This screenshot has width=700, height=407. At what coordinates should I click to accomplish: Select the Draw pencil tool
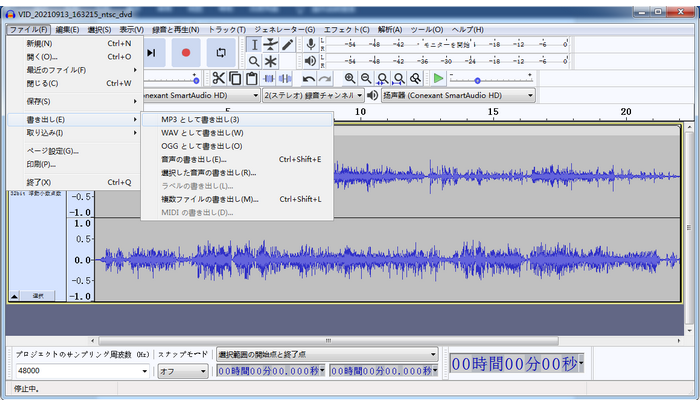pos(287,44)
